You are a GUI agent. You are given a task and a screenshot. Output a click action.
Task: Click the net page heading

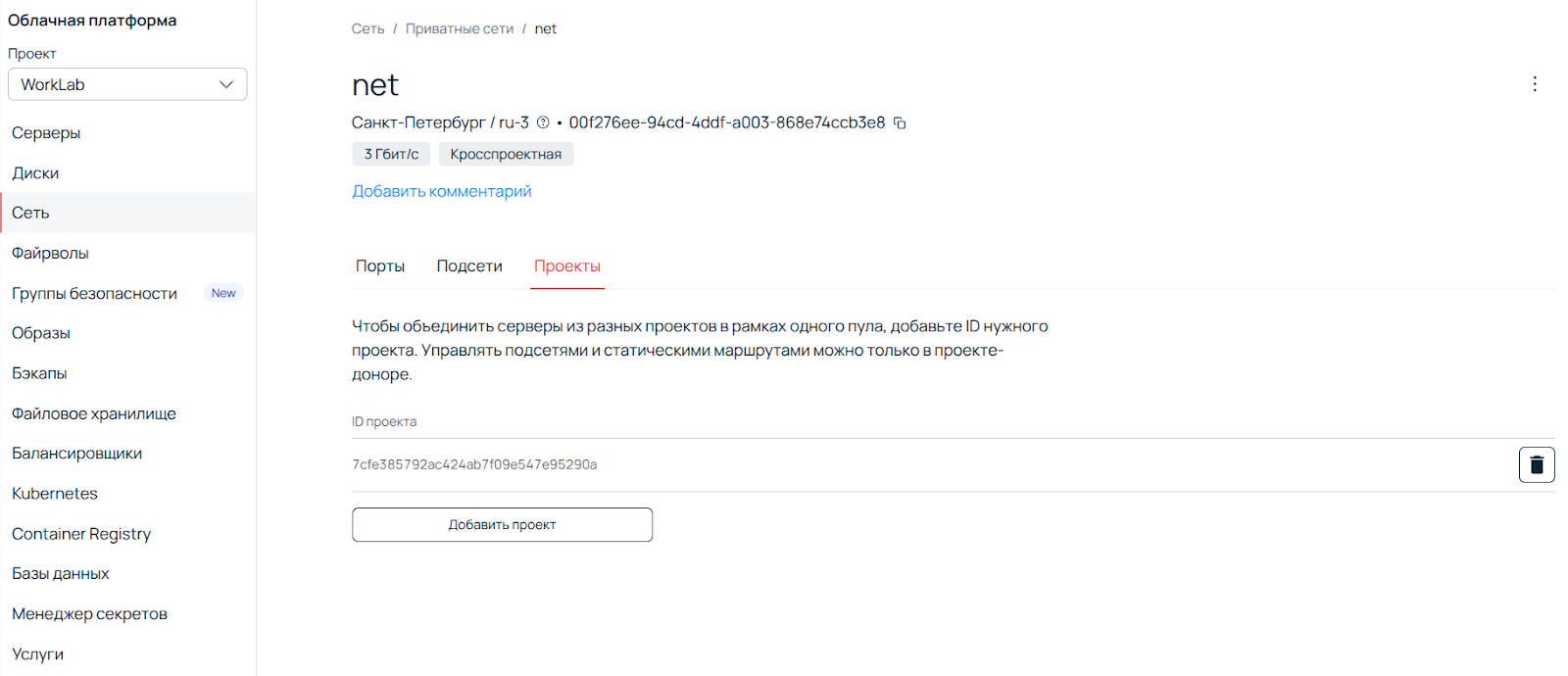375,85
